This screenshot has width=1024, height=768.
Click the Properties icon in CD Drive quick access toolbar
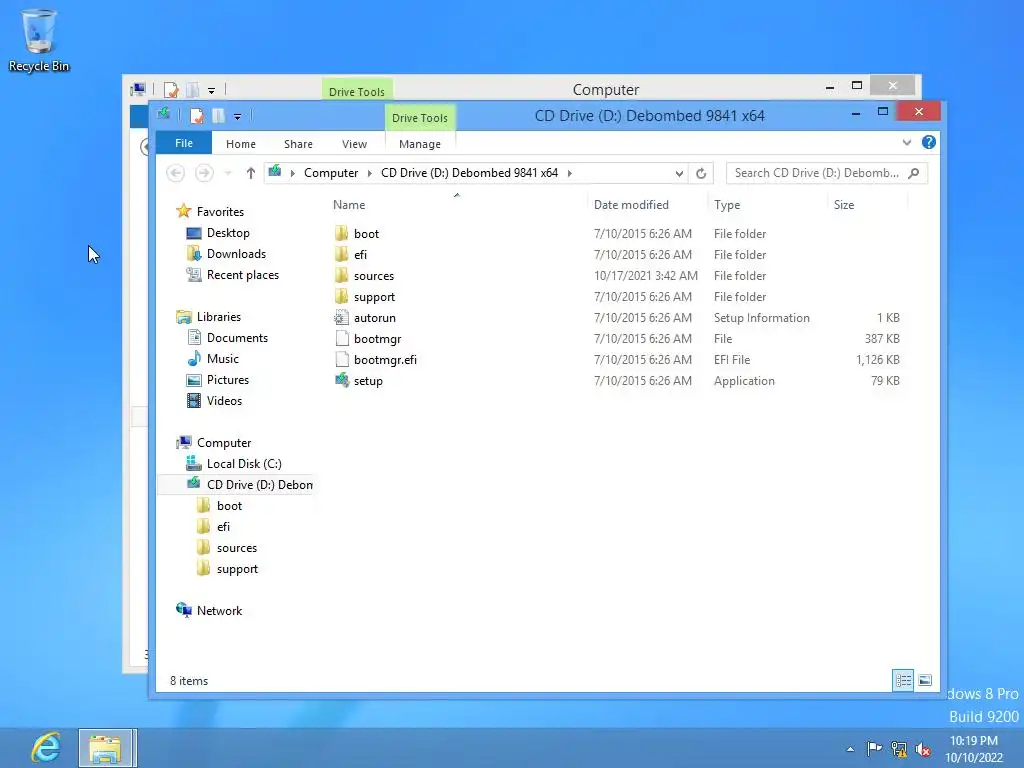click(196, 116)
